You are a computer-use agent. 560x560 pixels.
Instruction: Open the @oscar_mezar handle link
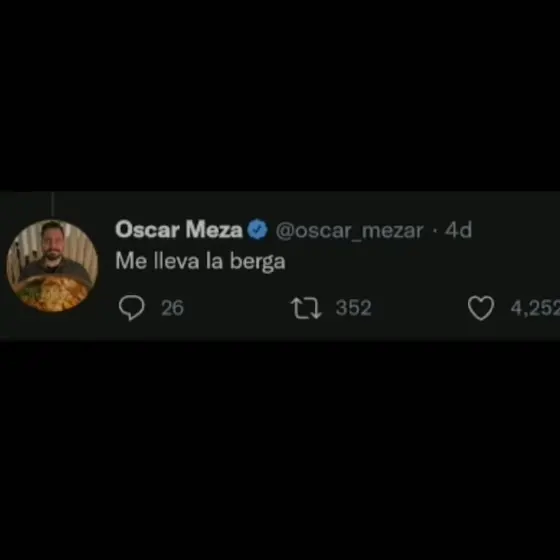click(x=350, y=231)
